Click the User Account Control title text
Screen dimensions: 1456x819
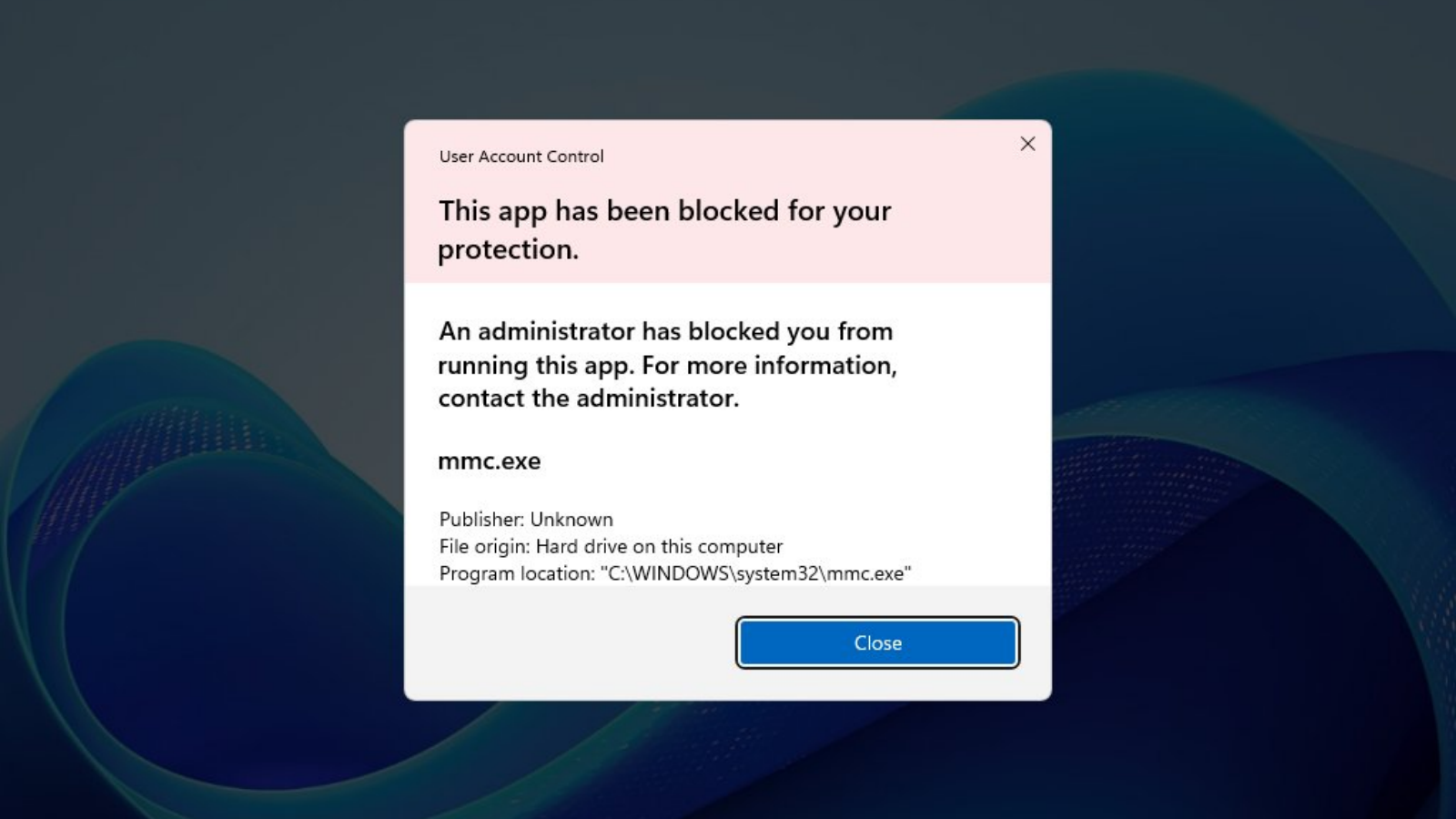coord(521,157)
